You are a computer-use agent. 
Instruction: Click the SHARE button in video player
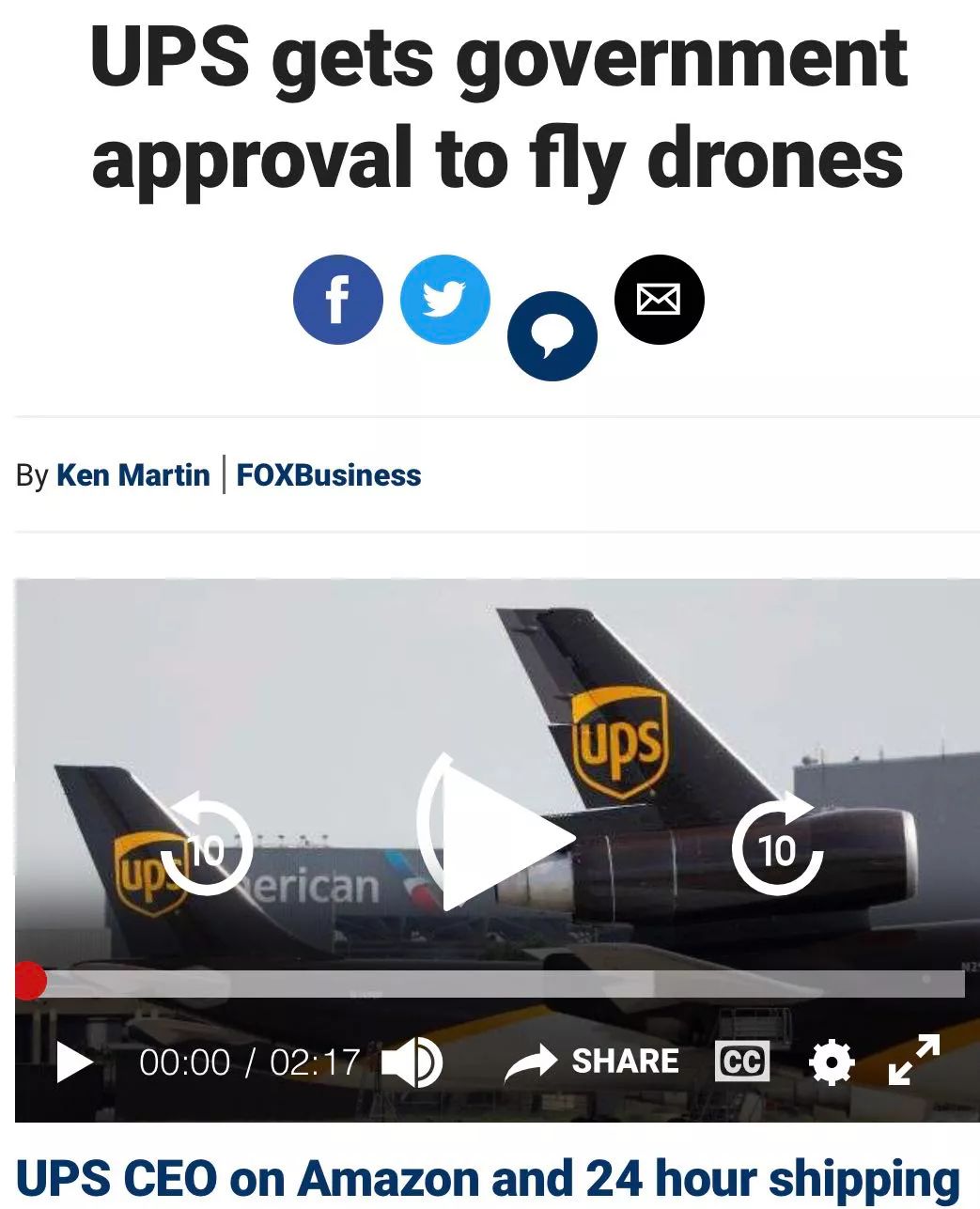[592, 1062]
